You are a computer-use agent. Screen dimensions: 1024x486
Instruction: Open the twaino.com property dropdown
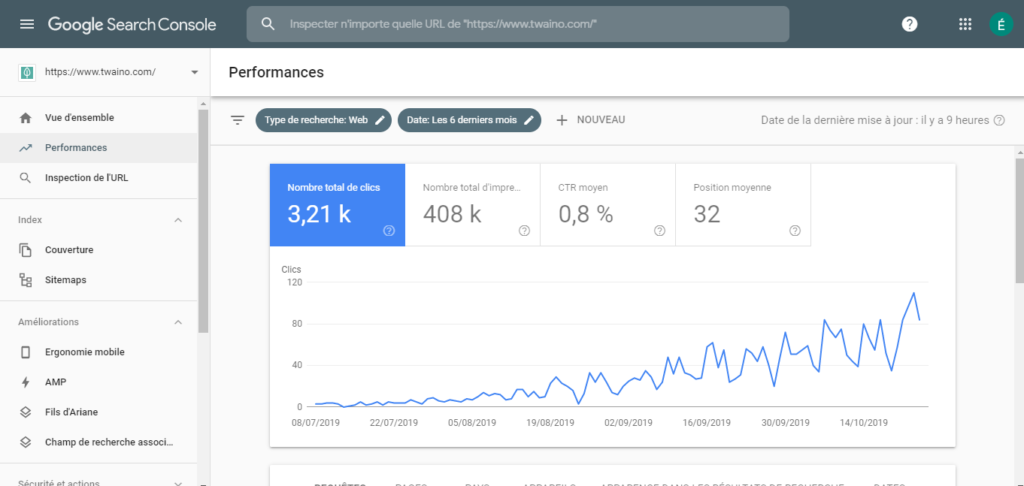pos(193,72)
